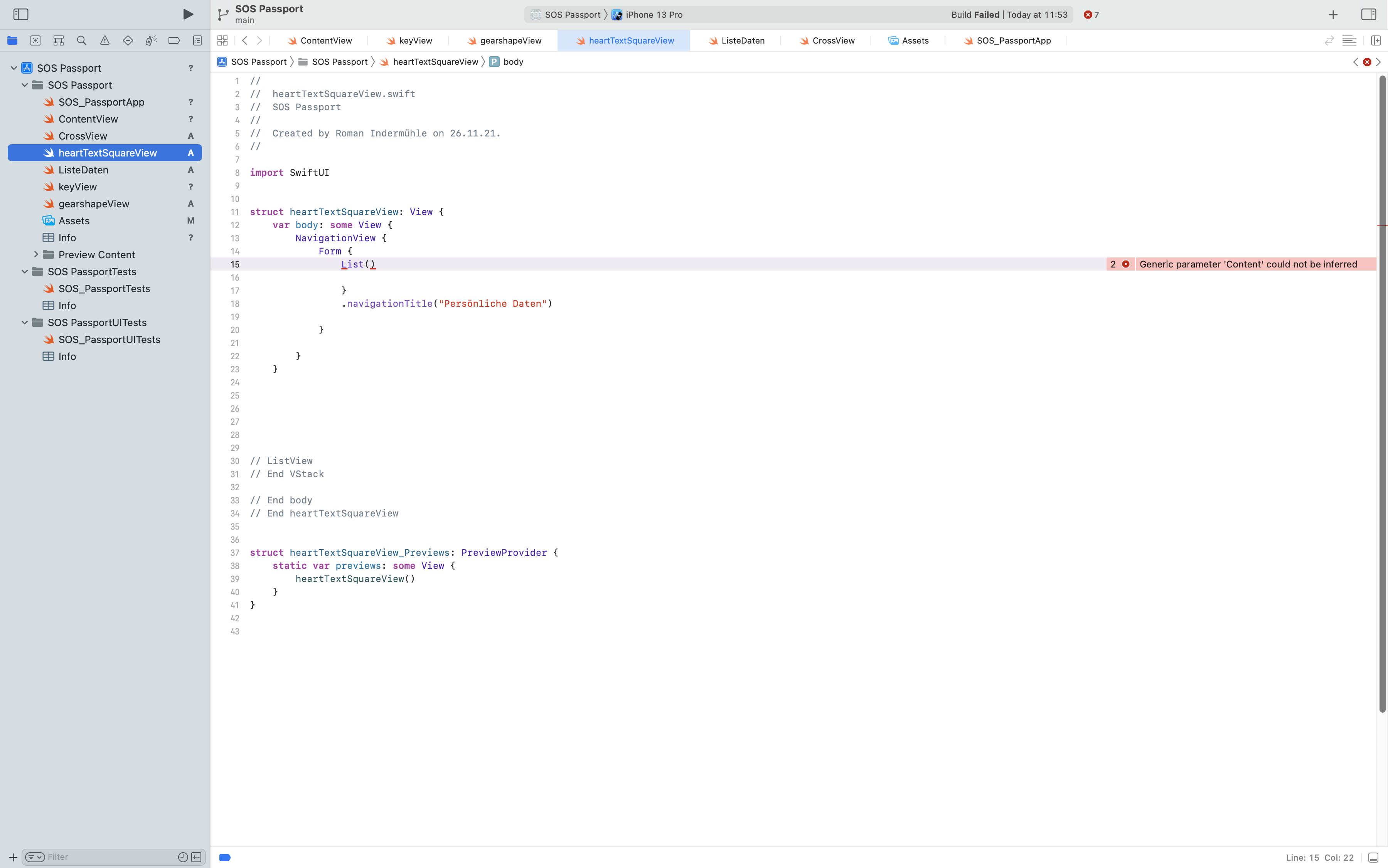Screen dimensions: 1388x868
Task: Toggle the debug area at bottom right
Action: (x=1373, y=858)
